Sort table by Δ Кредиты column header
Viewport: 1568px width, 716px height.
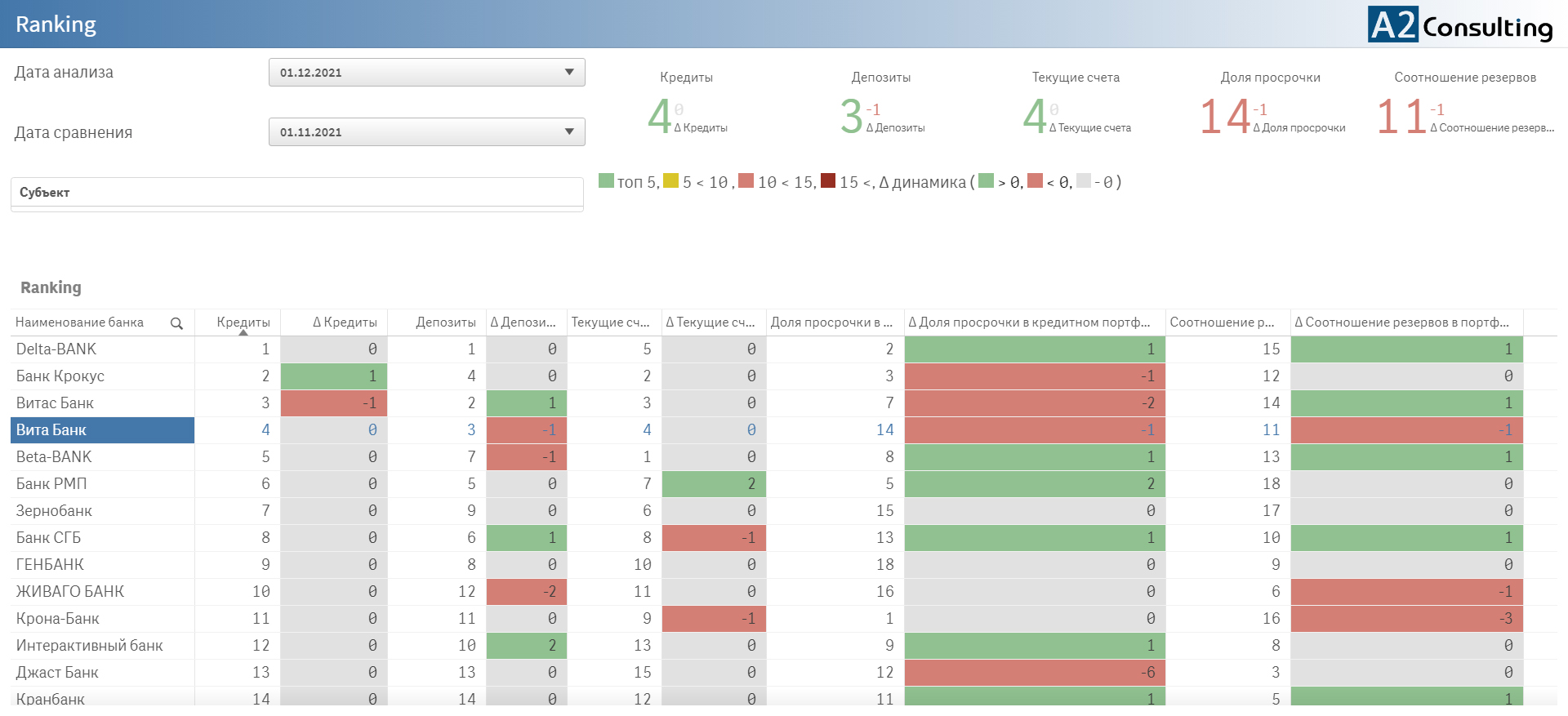coord(345,322)
